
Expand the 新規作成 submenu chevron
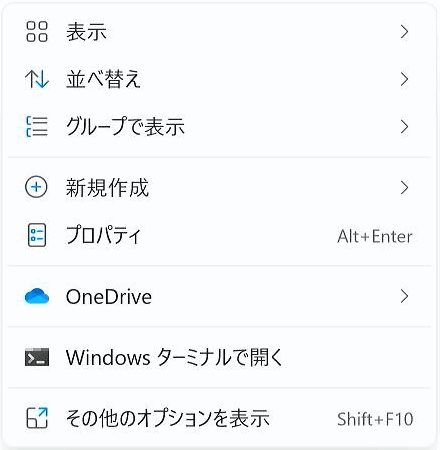[x=404, y=187]
